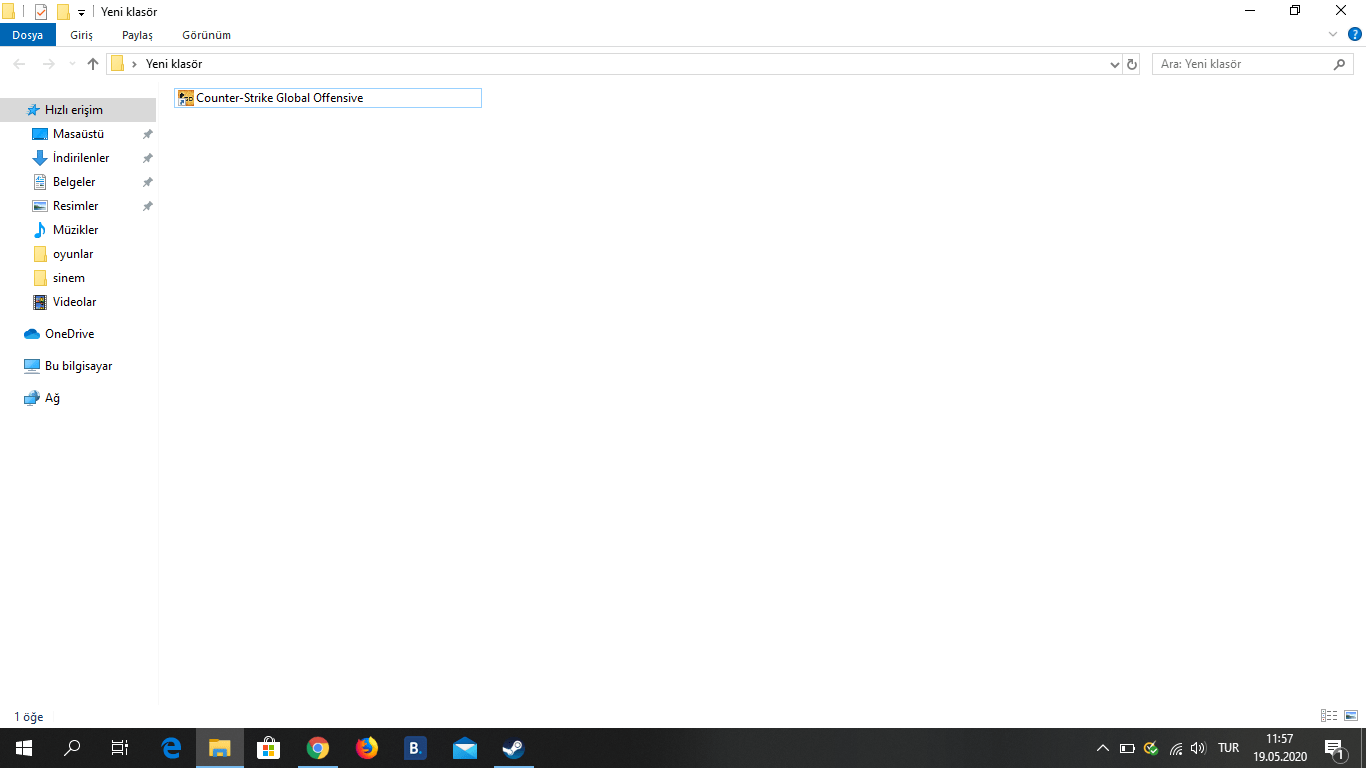Image resolution: width=1366 pixels, height=768 pixels.
Task: Open the address bar history dropdown
Action: [1115, 64]
